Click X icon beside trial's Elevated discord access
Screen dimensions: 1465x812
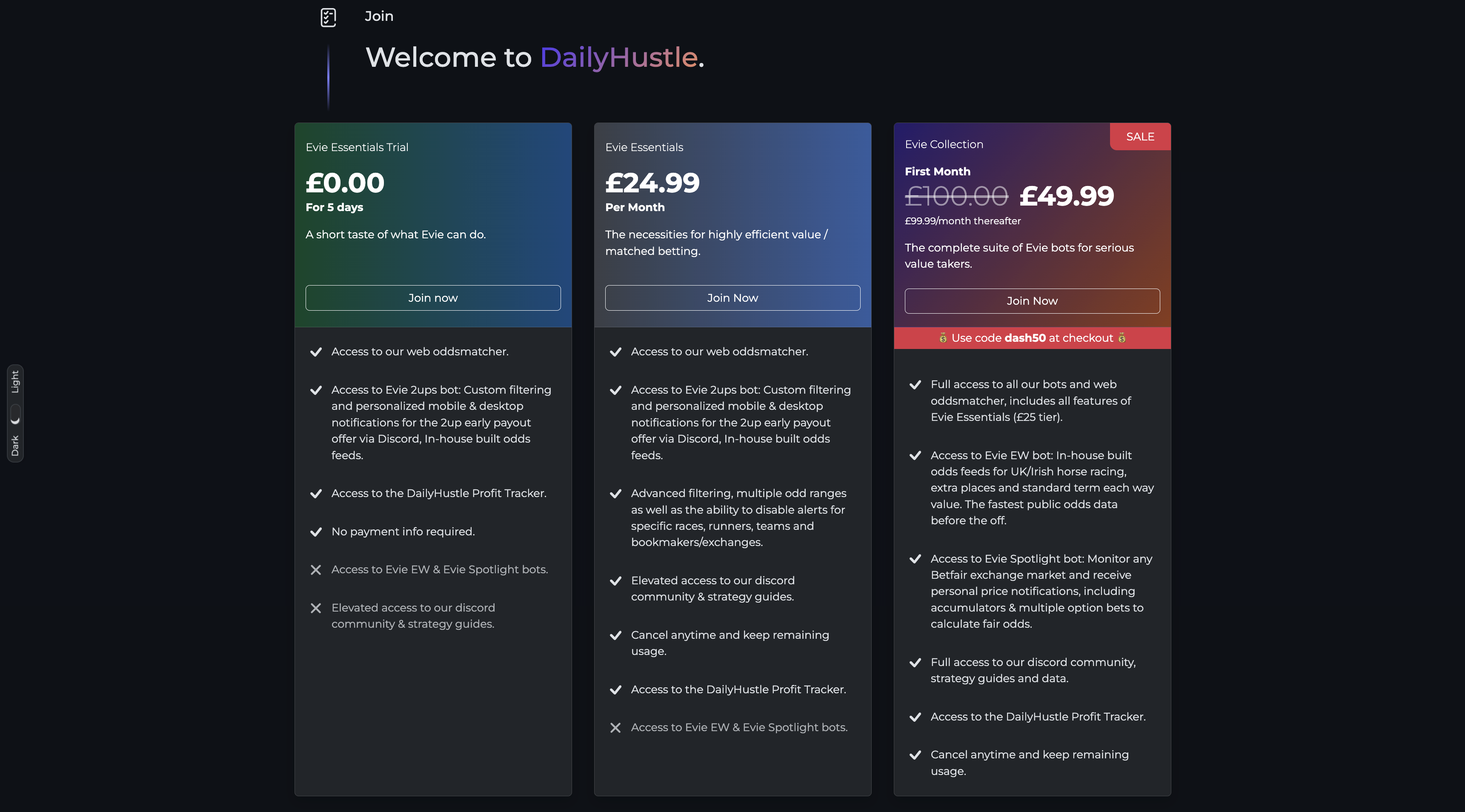pyautogui.click(x=316, y=609)
